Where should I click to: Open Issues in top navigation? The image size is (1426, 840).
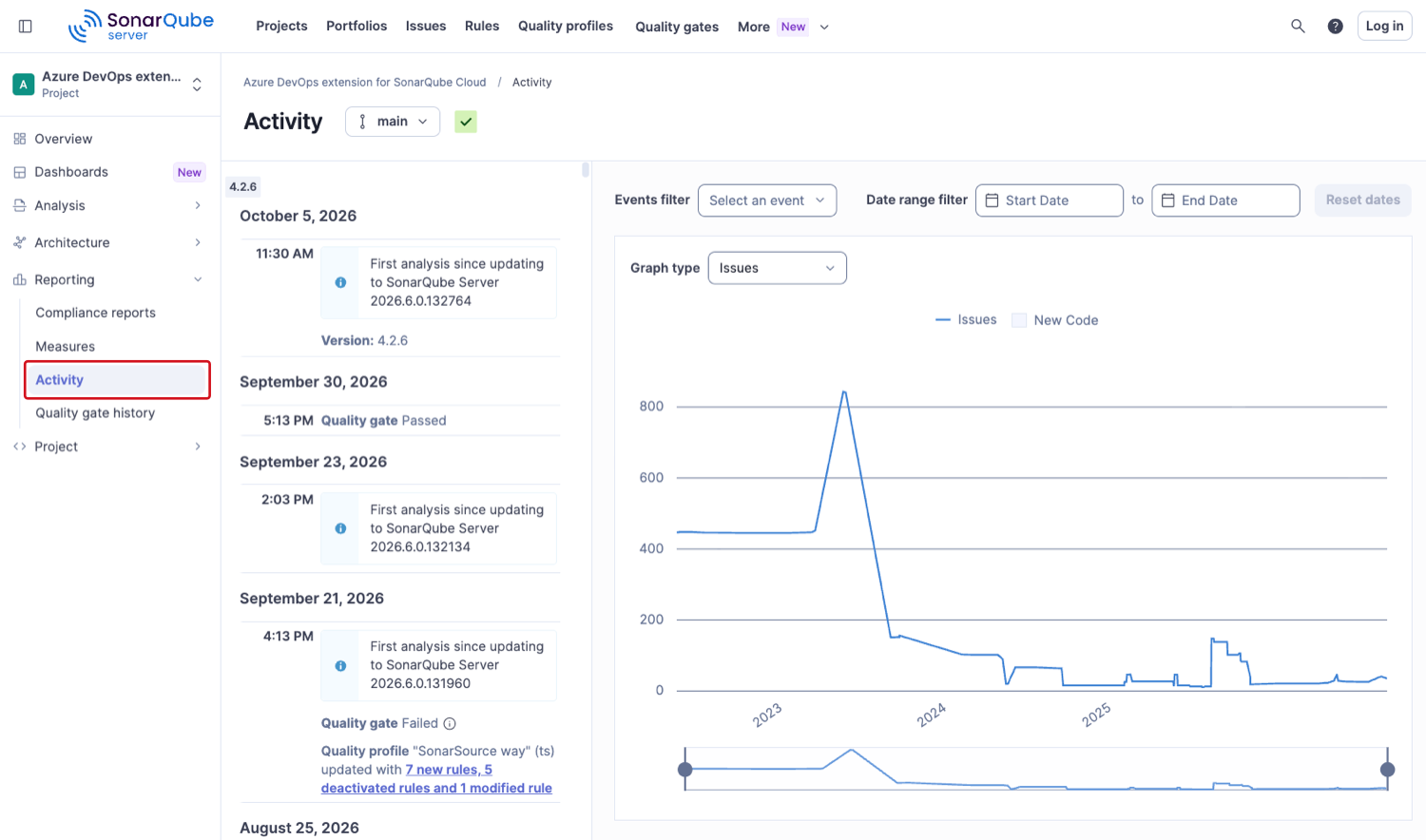[x=426, y=27]
